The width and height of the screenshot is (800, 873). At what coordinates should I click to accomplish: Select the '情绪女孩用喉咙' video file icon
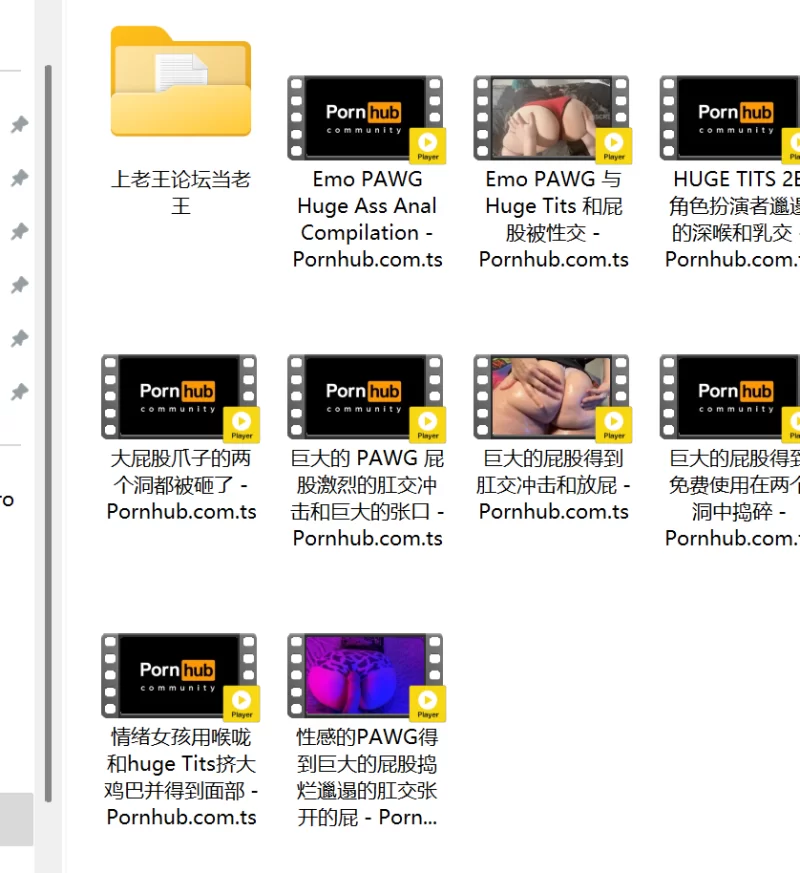tap(180, 676)
